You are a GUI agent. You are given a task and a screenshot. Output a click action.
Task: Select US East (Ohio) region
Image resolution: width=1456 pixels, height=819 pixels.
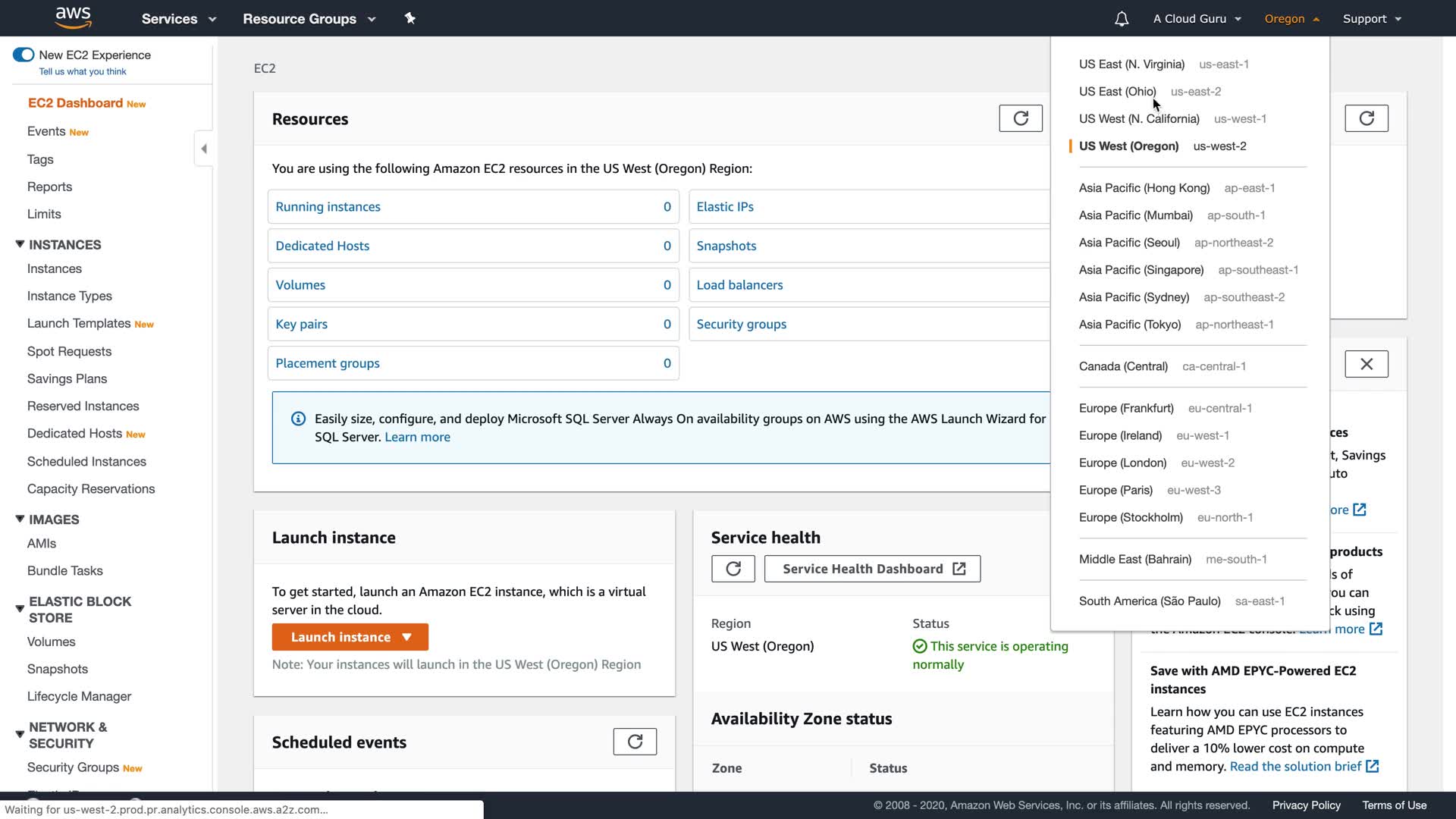point(1117,92)
